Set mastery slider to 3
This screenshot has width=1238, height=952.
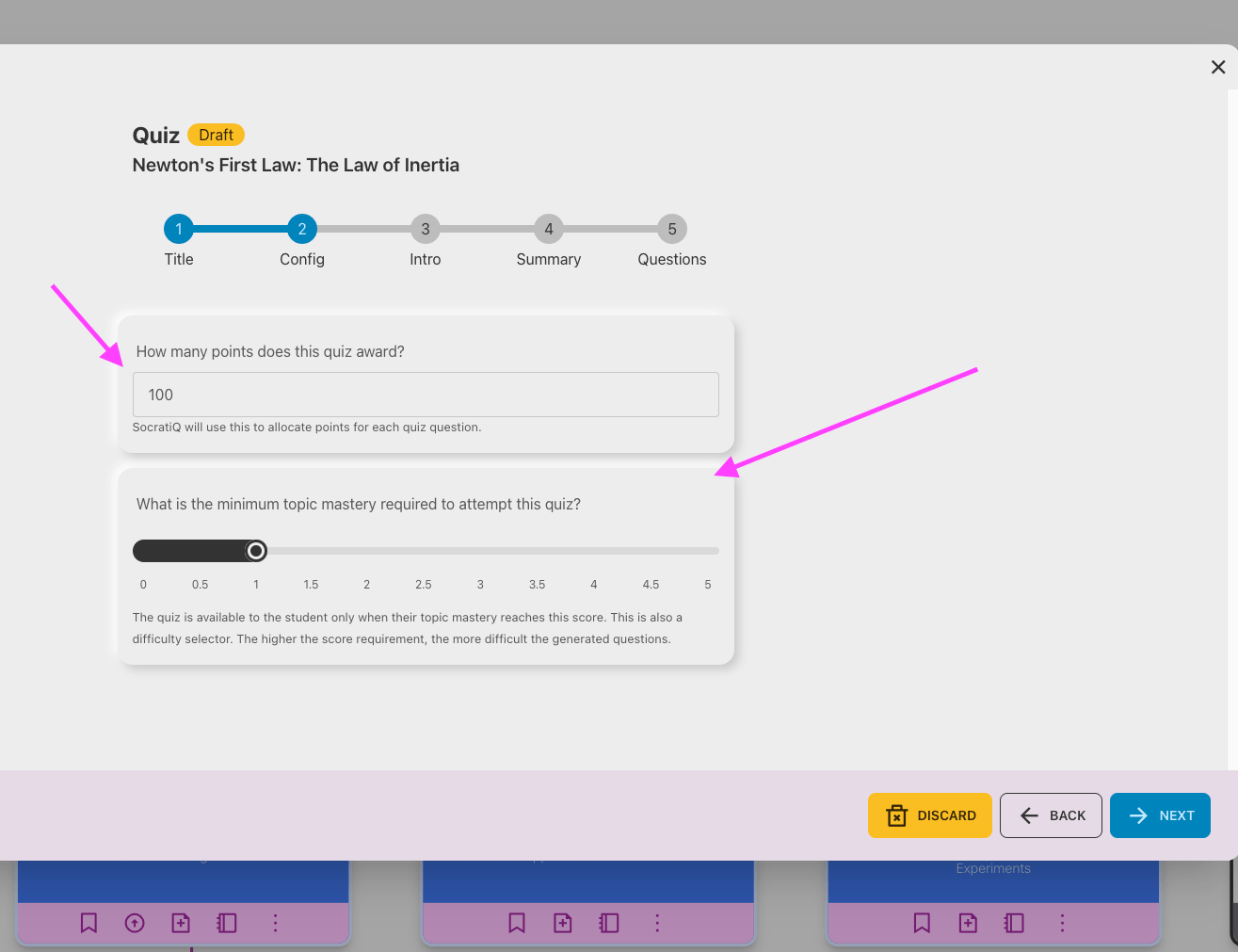(x=480, y=551)
